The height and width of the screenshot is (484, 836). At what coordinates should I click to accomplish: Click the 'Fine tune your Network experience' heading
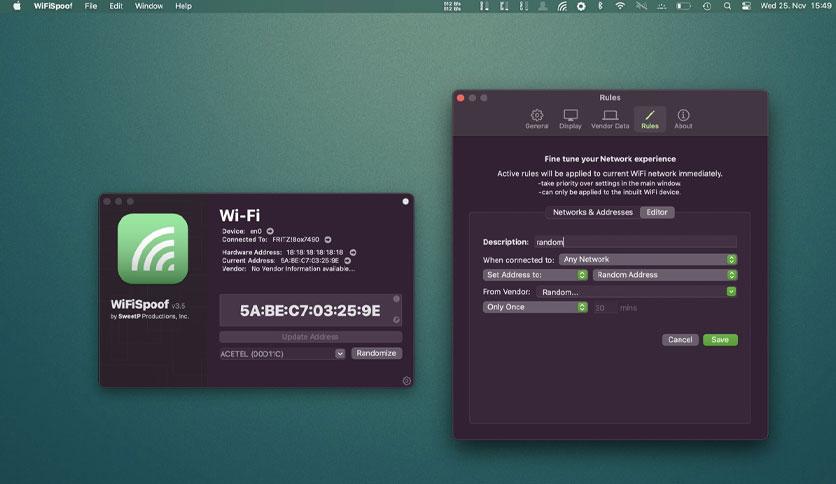pyautogui.click(x=610, y=159)
